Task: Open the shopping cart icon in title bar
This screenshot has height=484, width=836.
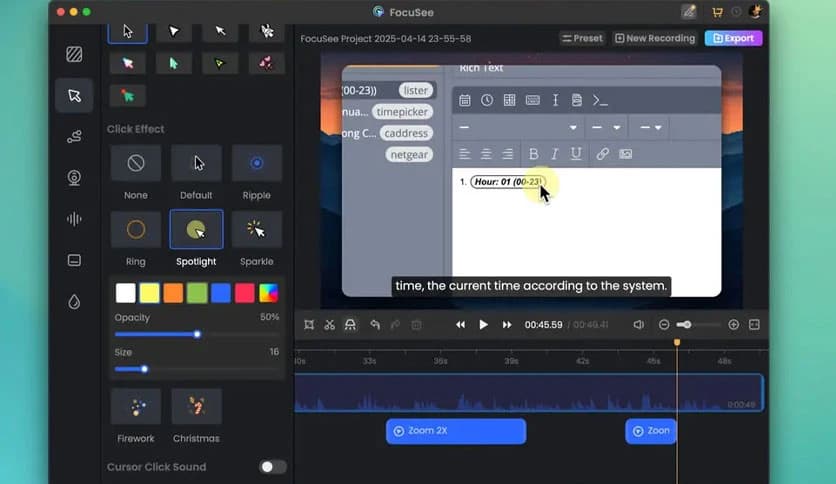Action: 717,12
